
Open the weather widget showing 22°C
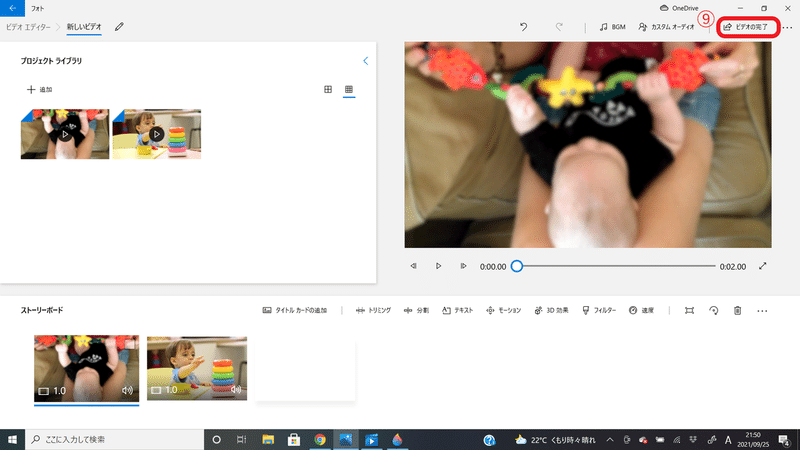pos(555,440)
